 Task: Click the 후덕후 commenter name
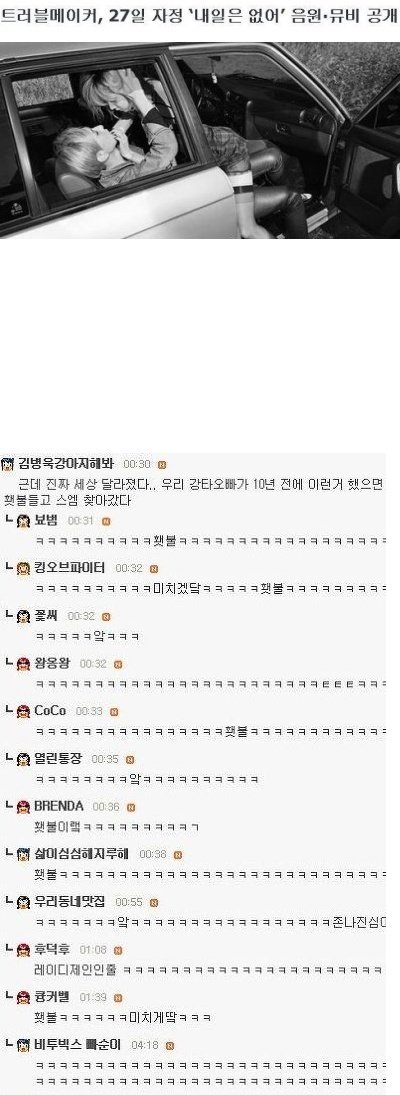[x=52, y=949]
